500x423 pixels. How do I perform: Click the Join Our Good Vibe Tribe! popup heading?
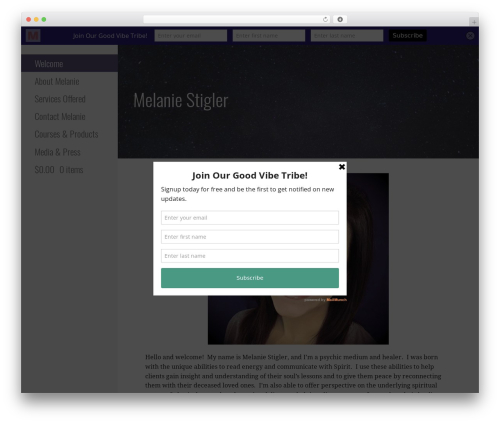pyautogui.click(x=250, y=176)
